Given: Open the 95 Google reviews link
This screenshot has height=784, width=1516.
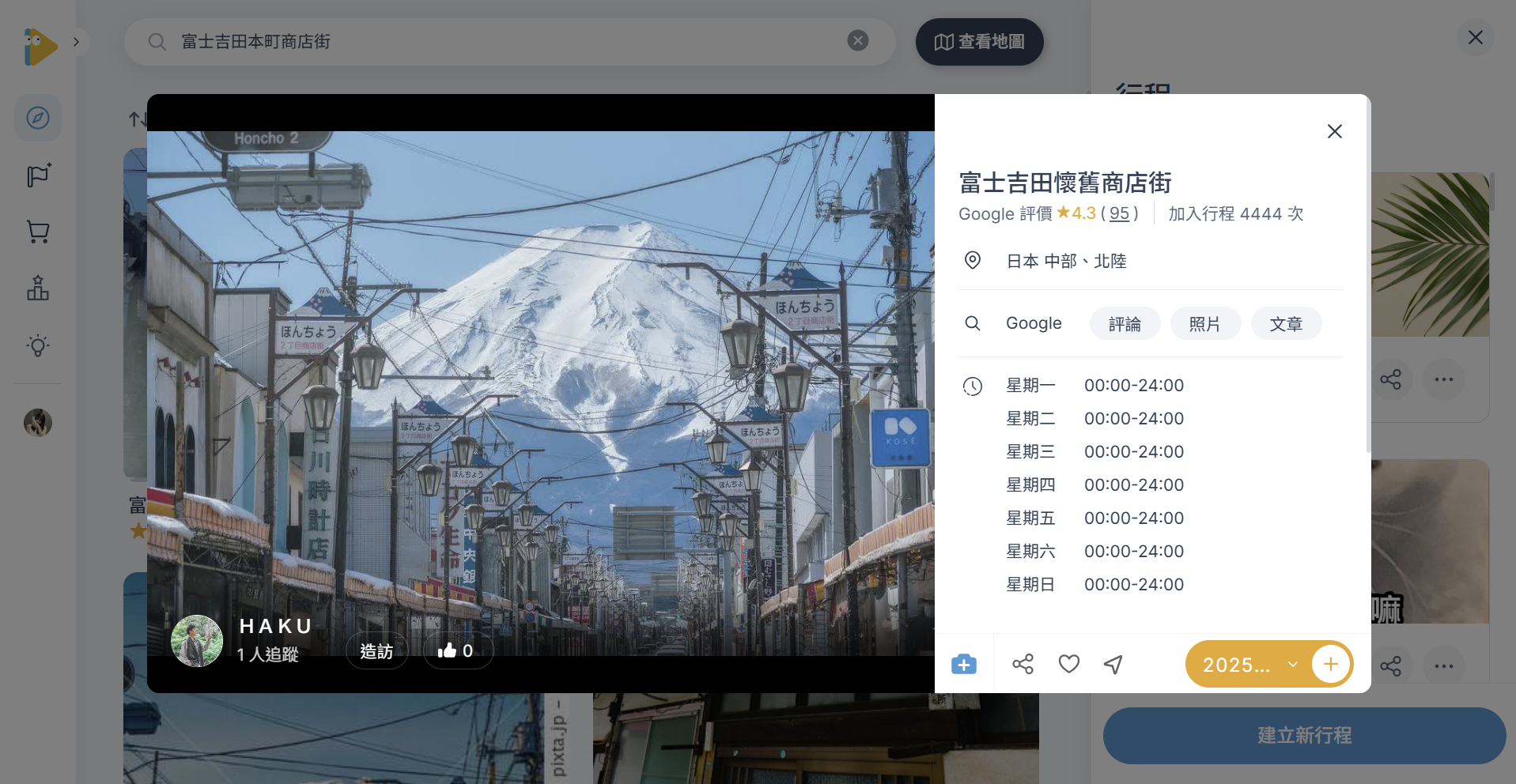Looking at the screenshot, I should [1118, 213].
